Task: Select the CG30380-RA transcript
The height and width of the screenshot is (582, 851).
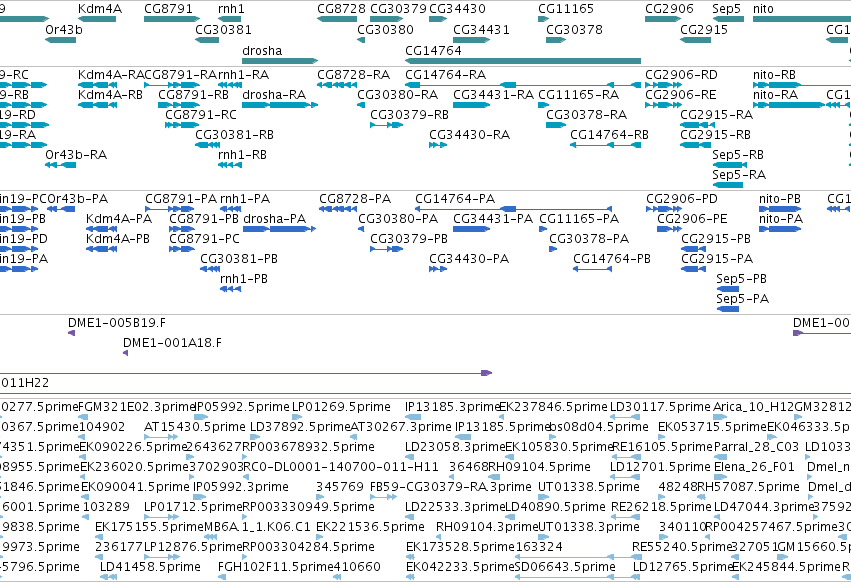Action: click(x=361, y=105)
